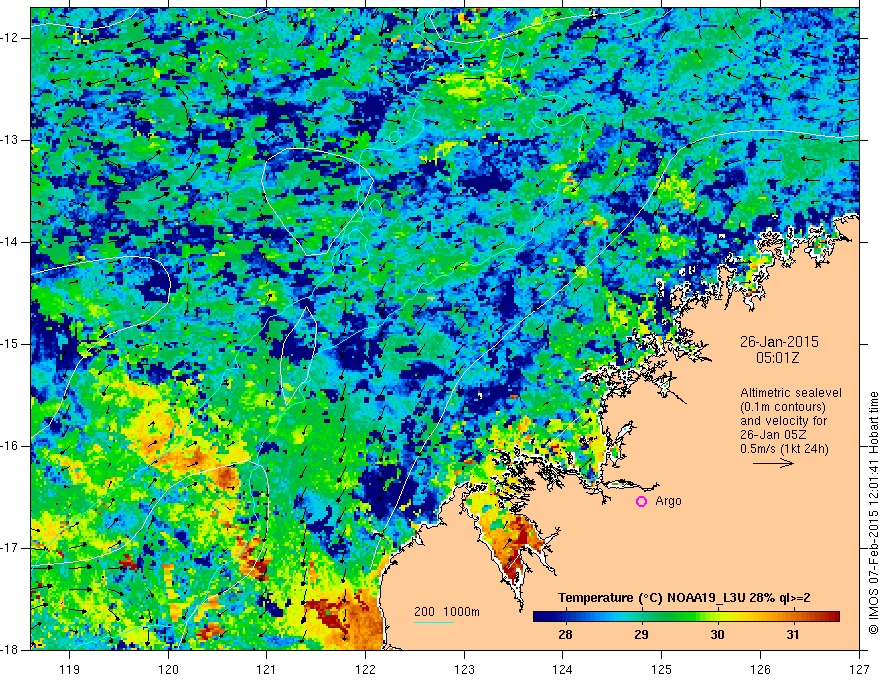Click the '200 1000m' bathymetry legend label
880x680 pixels.
447,612
